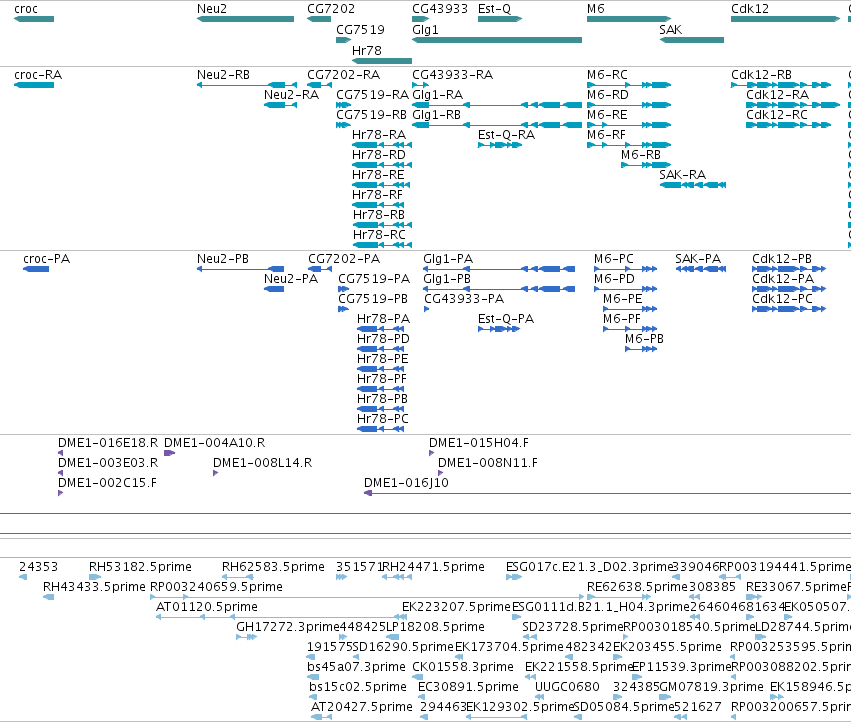Select the EK129302.5prime EST feature
The width and height of the screenshot is (851, 722).
(x=497, y=718)
